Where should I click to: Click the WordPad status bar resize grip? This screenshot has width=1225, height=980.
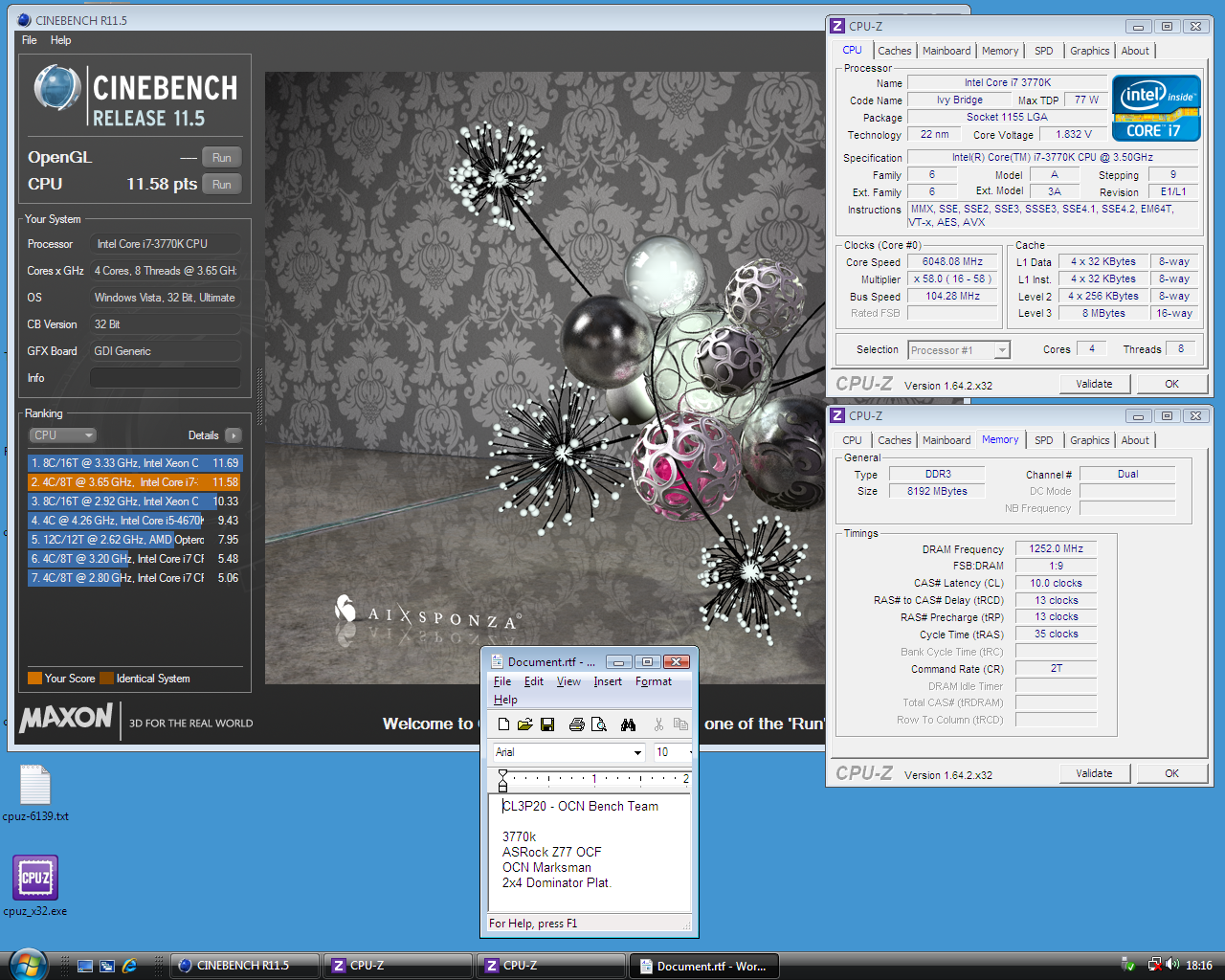[685, 924]
